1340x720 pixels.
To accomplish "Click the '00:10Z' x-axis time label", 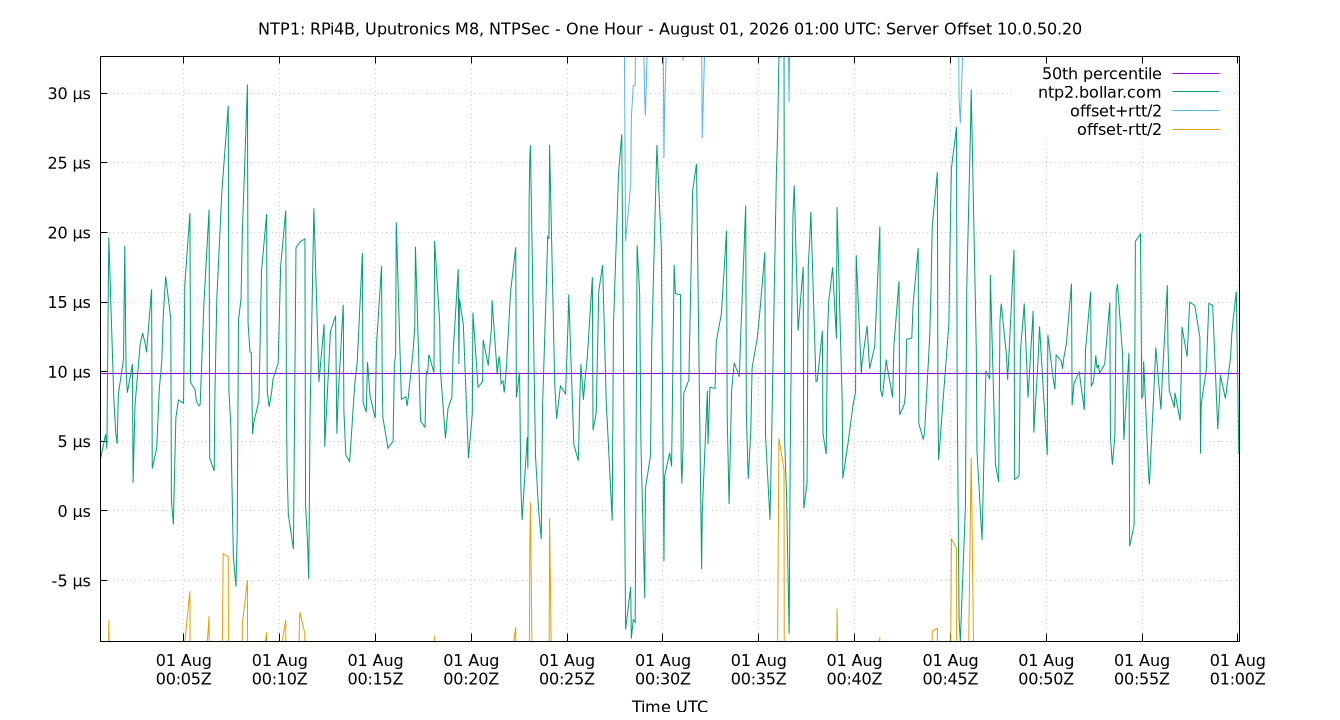I will [280, 679].
